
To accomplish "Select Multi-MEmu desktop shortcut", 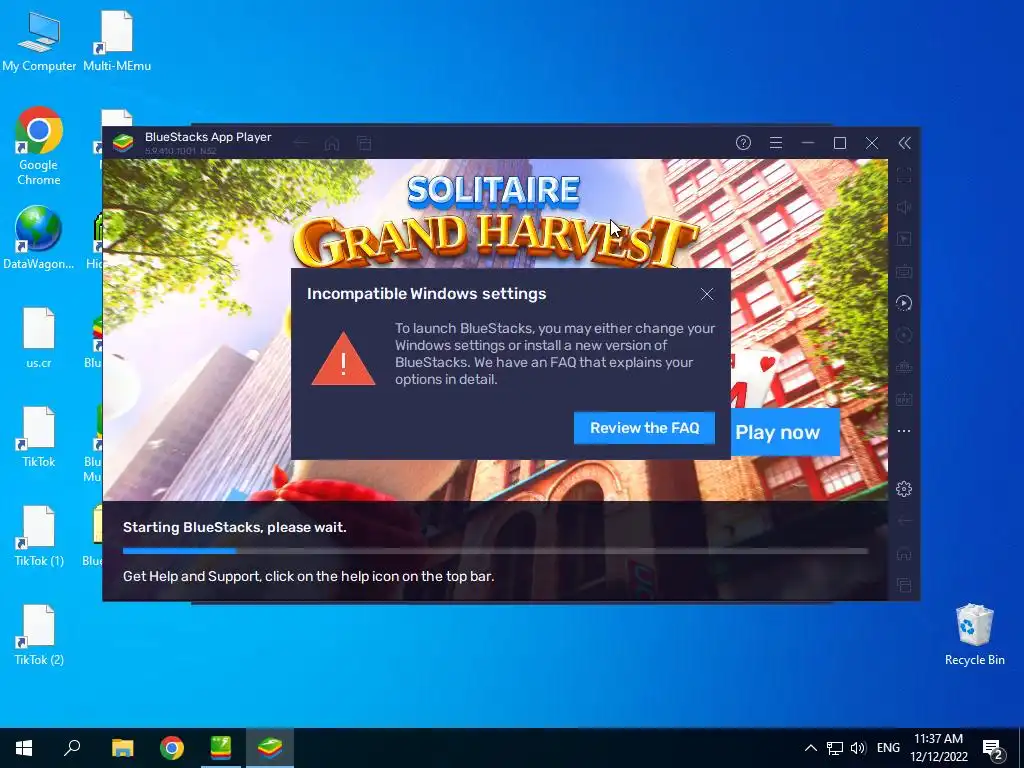I will [x=117, y=42].
